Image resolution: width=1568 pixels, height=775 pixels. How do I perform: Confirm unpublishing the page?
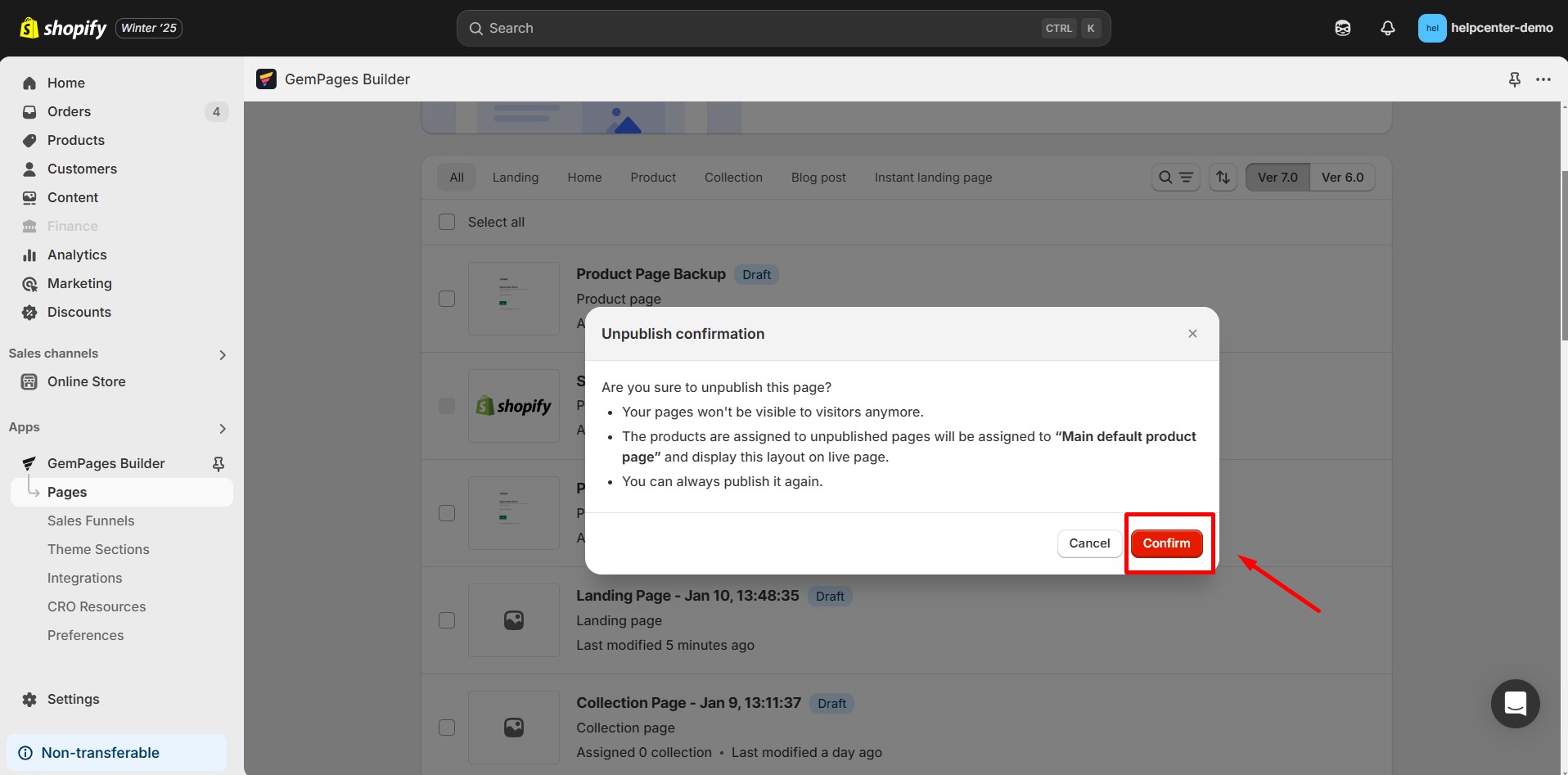point(1166,543)
